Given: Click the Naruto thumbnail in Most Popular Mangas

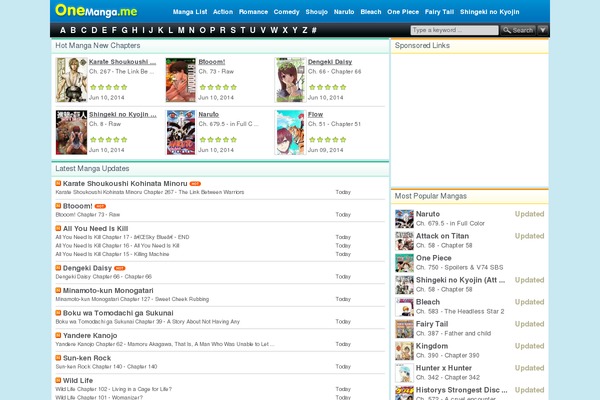Looking at the screenshot, I should (404, 219).
